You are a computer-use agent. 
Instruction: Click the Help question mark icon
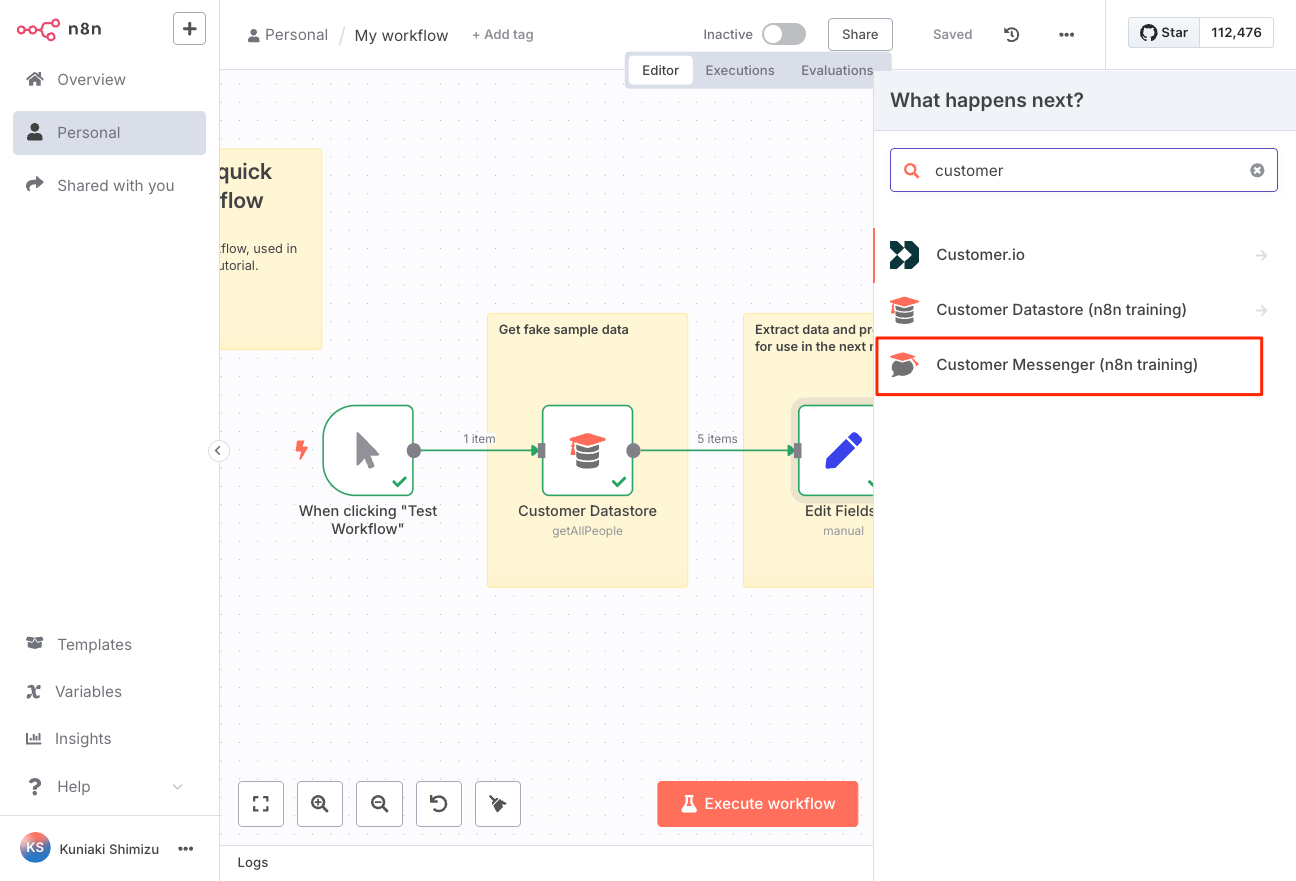coord(35,786)
